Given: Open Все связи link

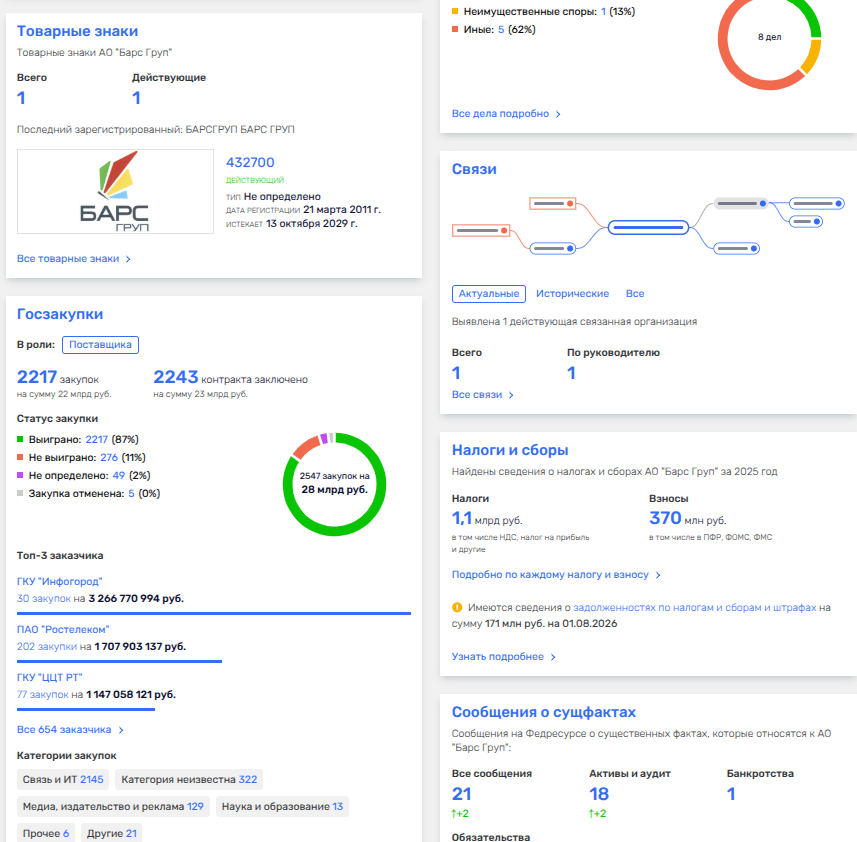Looking at the screenshot, I should pyautogui.click(x=477, y=394).
